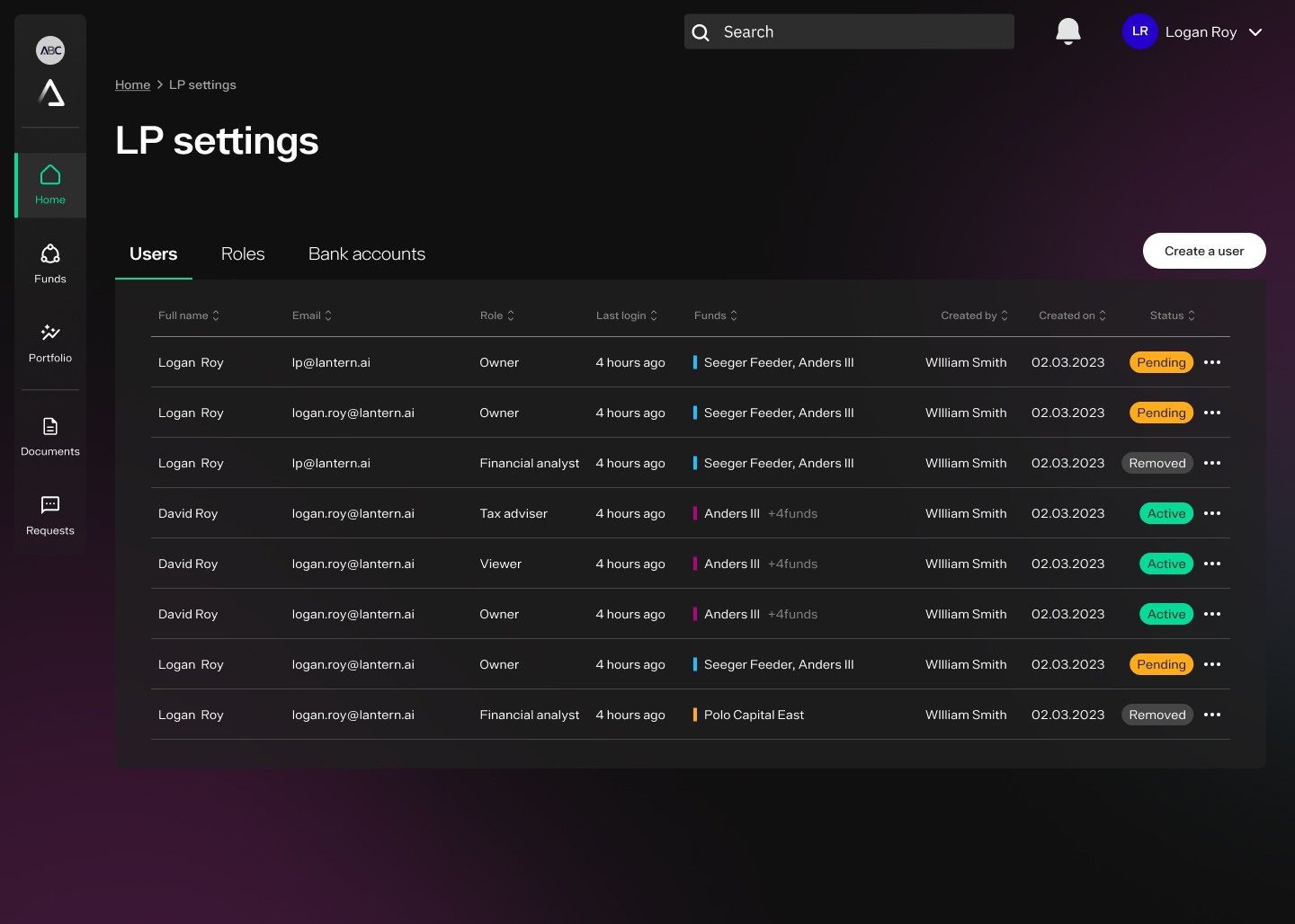Switch to the Users tab

click(x=154, y=254)
